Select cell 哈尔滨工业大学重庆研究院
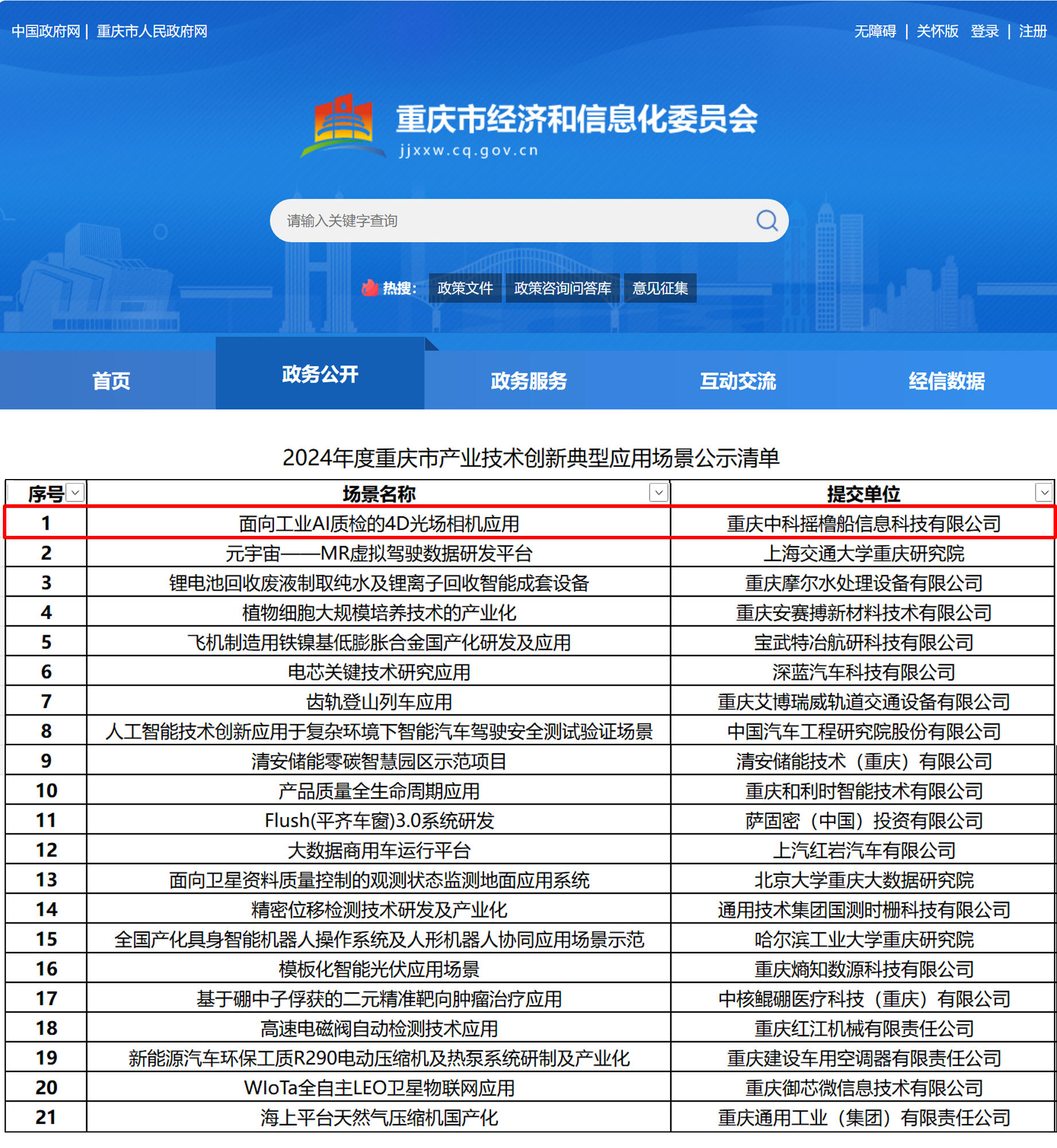The height and width of the screenshot is (1148, 1057). click(x=863, y=939)
